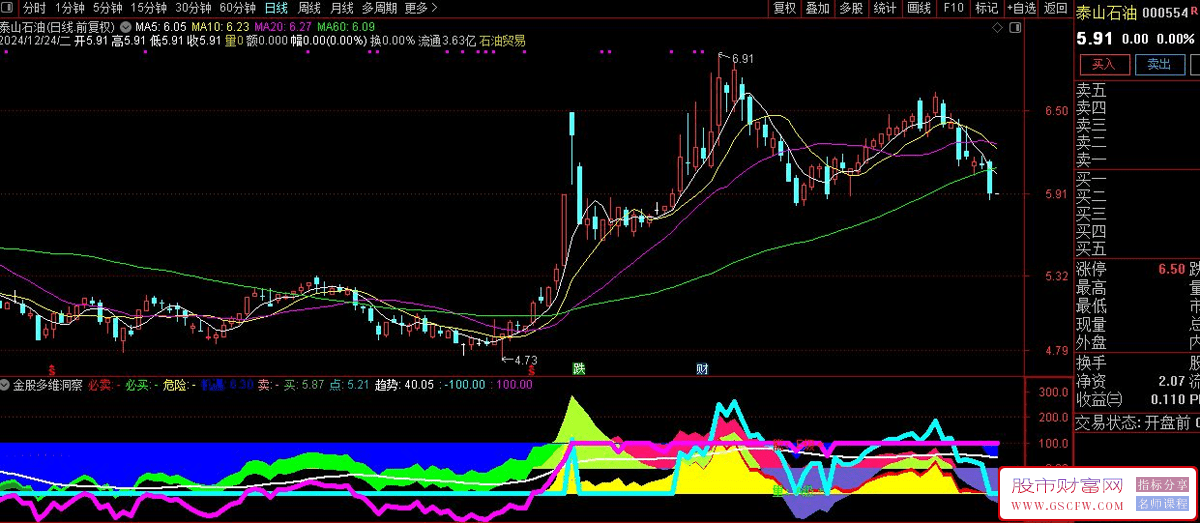This screenshot has width=1200, height=523.
Task: Click the red R badge next to 000554
Action: pyautogui.click(x=1193, y=14)
